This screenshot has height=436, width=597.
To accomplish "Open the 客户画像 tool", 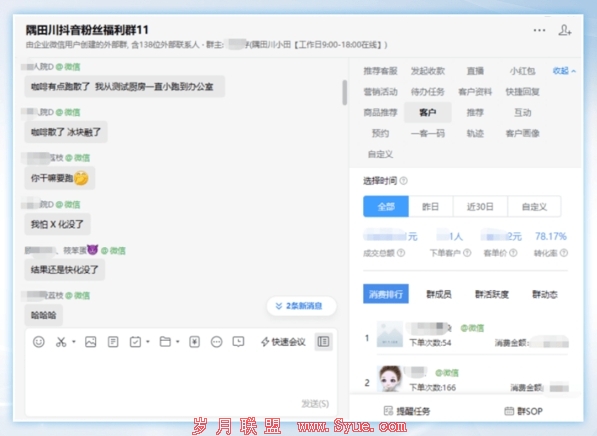I will pyautogui.click(x=522, y=133).
